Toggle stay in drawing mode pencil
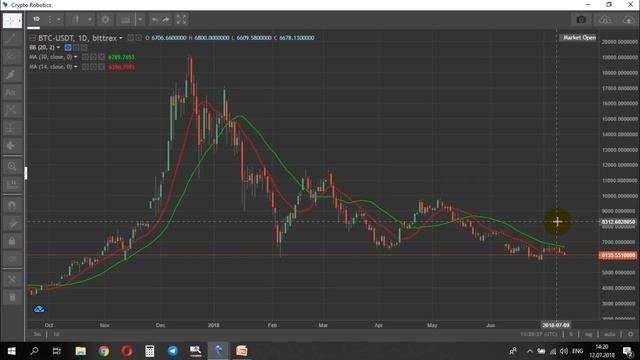The height and width of the screenshot is (360, 640). [x=11, y=223]
